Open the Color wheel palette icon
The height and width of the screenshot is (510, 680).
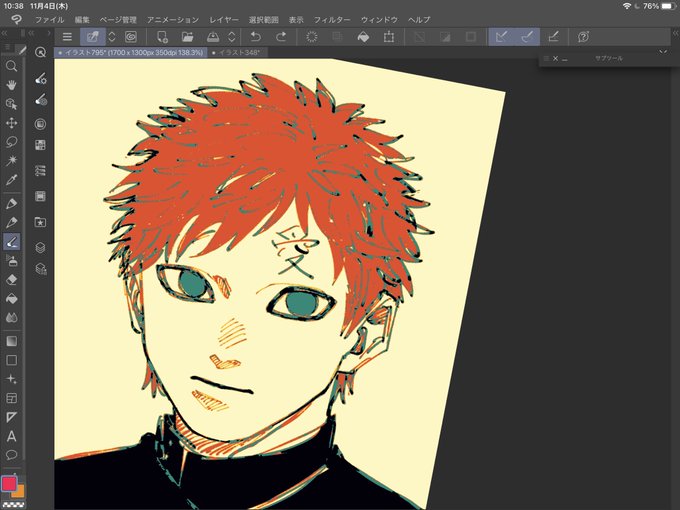pos(40,124)
